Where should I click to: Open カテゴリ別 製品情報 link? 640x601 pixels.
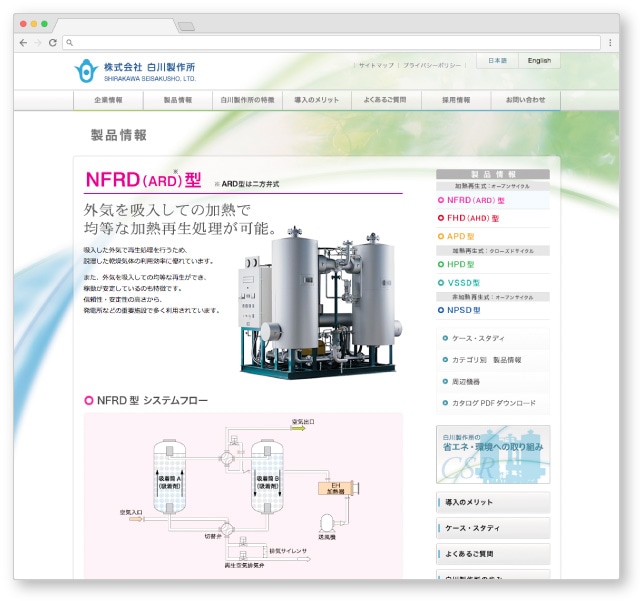click(x=493, y=360)
